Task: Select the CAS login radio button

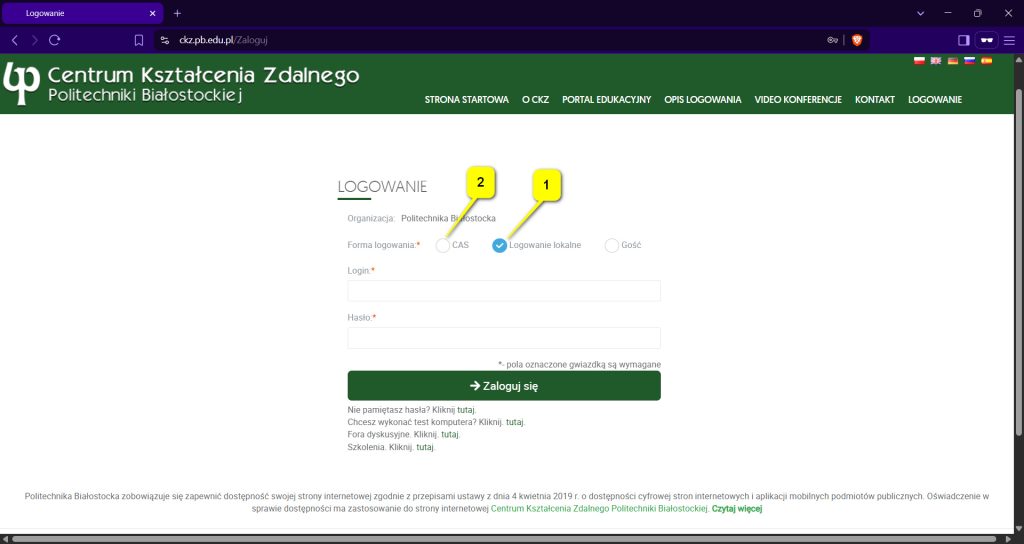Action: tap(443, 246)
